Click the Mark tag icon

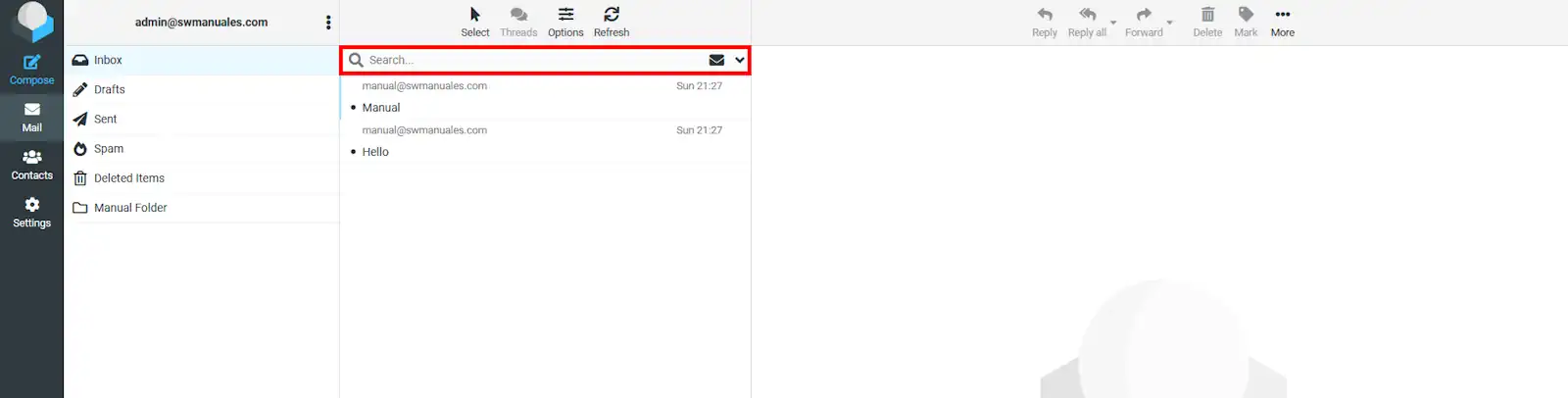coord(1246,15)
